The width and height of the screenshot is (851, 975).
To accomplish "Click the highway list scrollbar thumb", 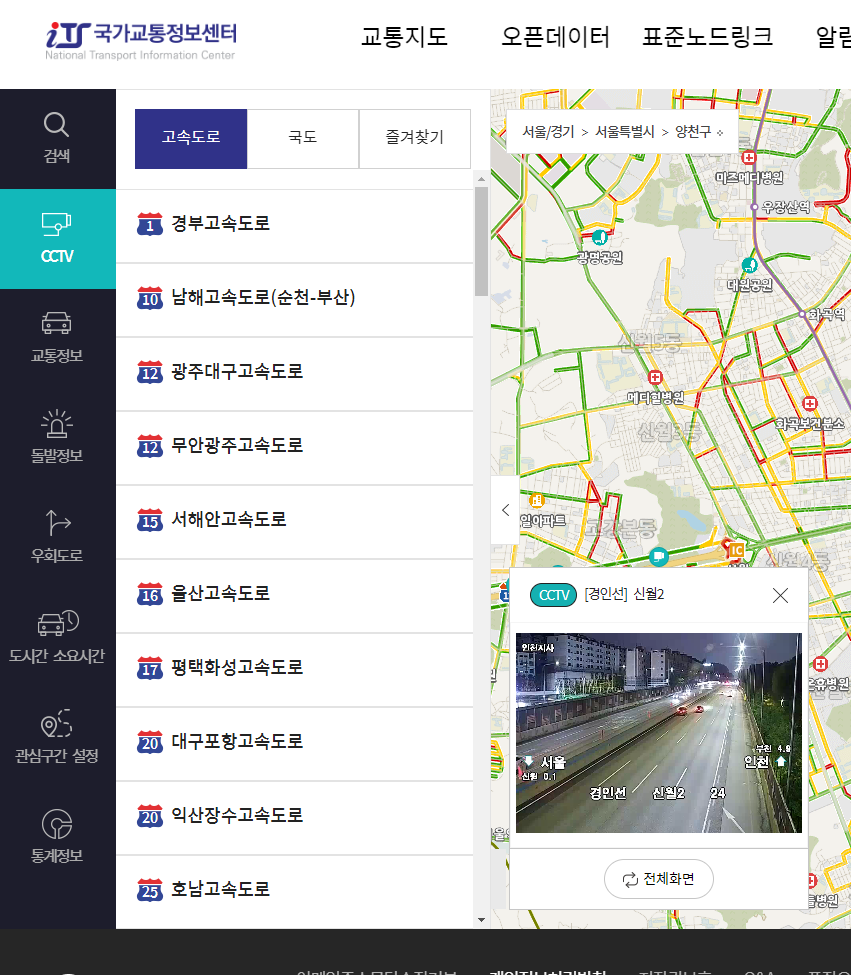I will point(481,241).
